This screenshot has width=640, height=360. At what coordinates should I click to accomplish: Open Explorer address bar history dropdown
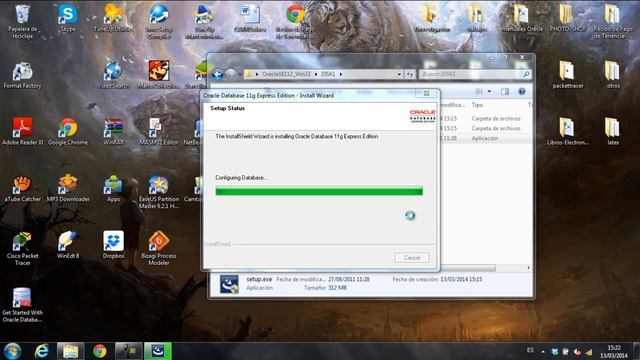coord(399,74)
